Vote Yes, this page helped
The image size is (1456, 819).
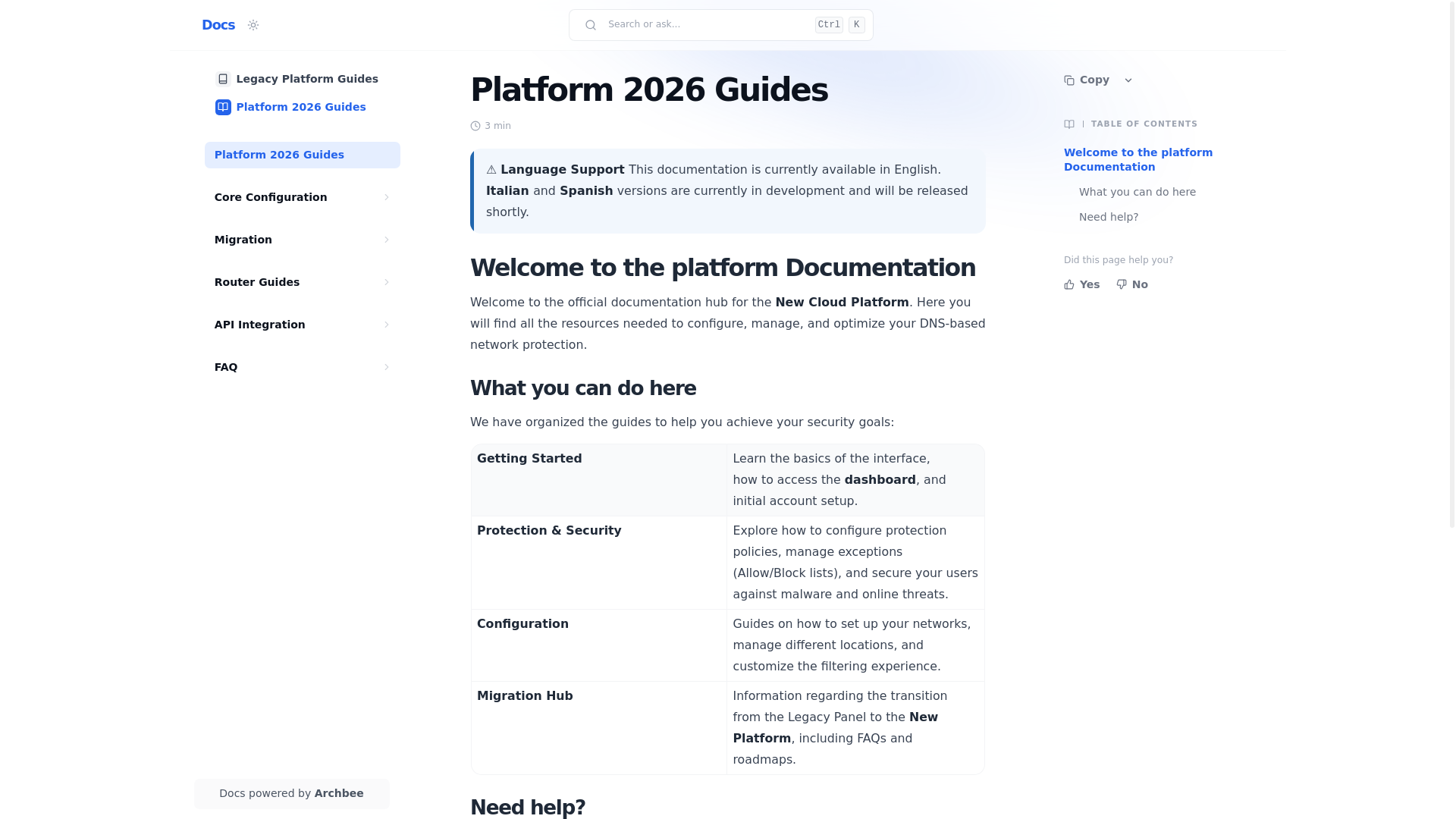[x=1081, y=284]
